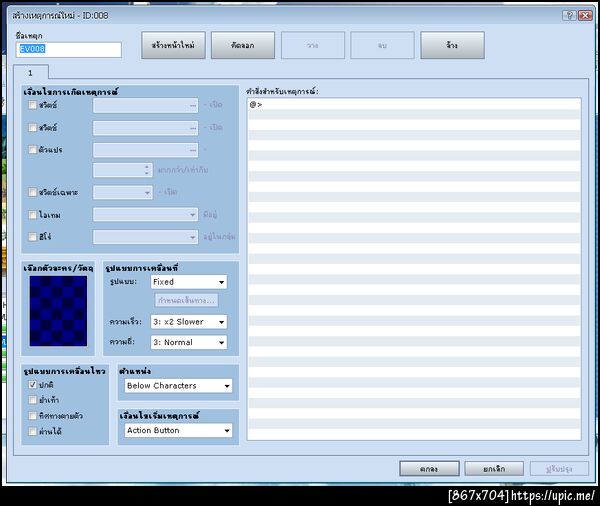The height and width of the screenshot is (506, 600).
Task: Close the event editor with the red X
Action: 585,15
